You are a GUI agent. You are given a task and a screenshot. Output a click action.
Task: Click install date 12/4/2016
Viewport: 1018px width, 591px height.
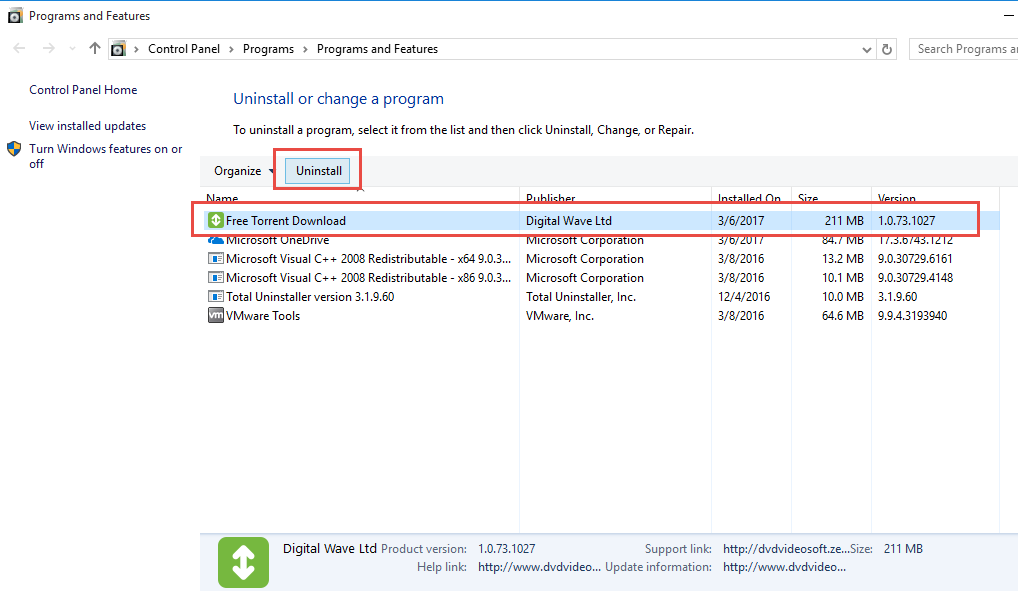(744, 297)
